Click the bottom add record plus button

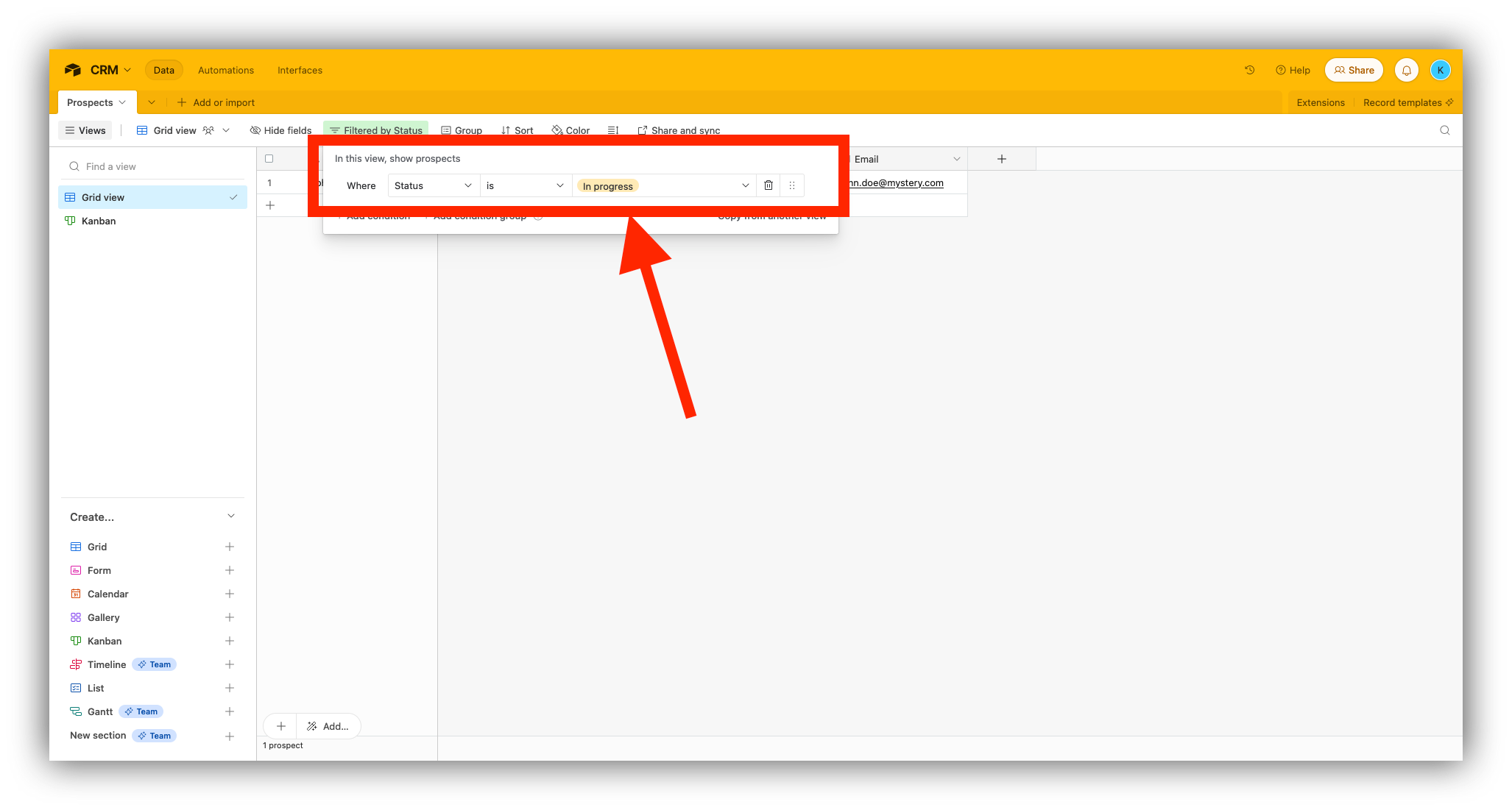[x=280, y=726]
